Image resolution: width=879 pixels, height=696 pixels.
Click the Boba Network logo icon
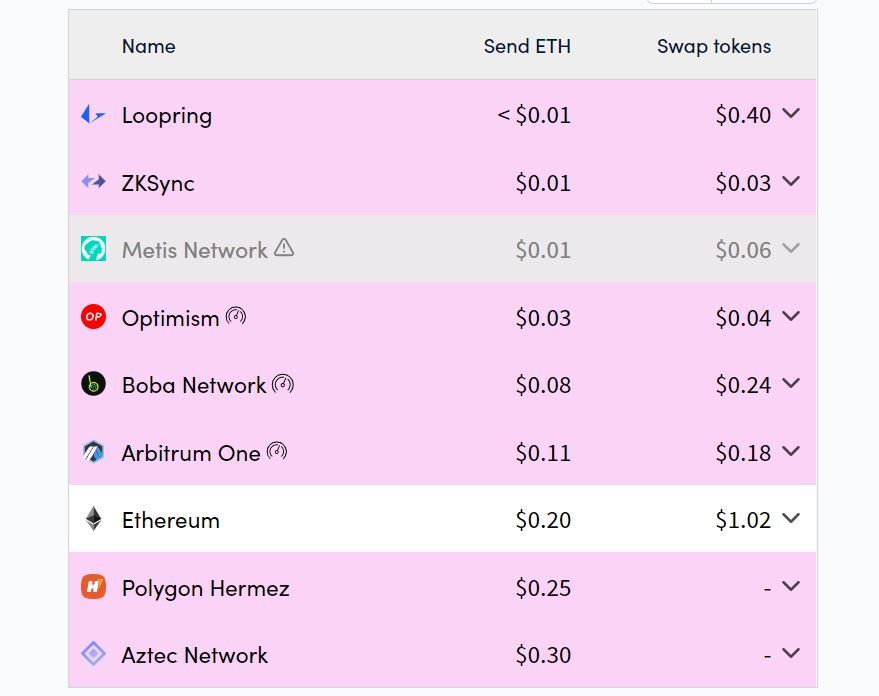point(93,384)
